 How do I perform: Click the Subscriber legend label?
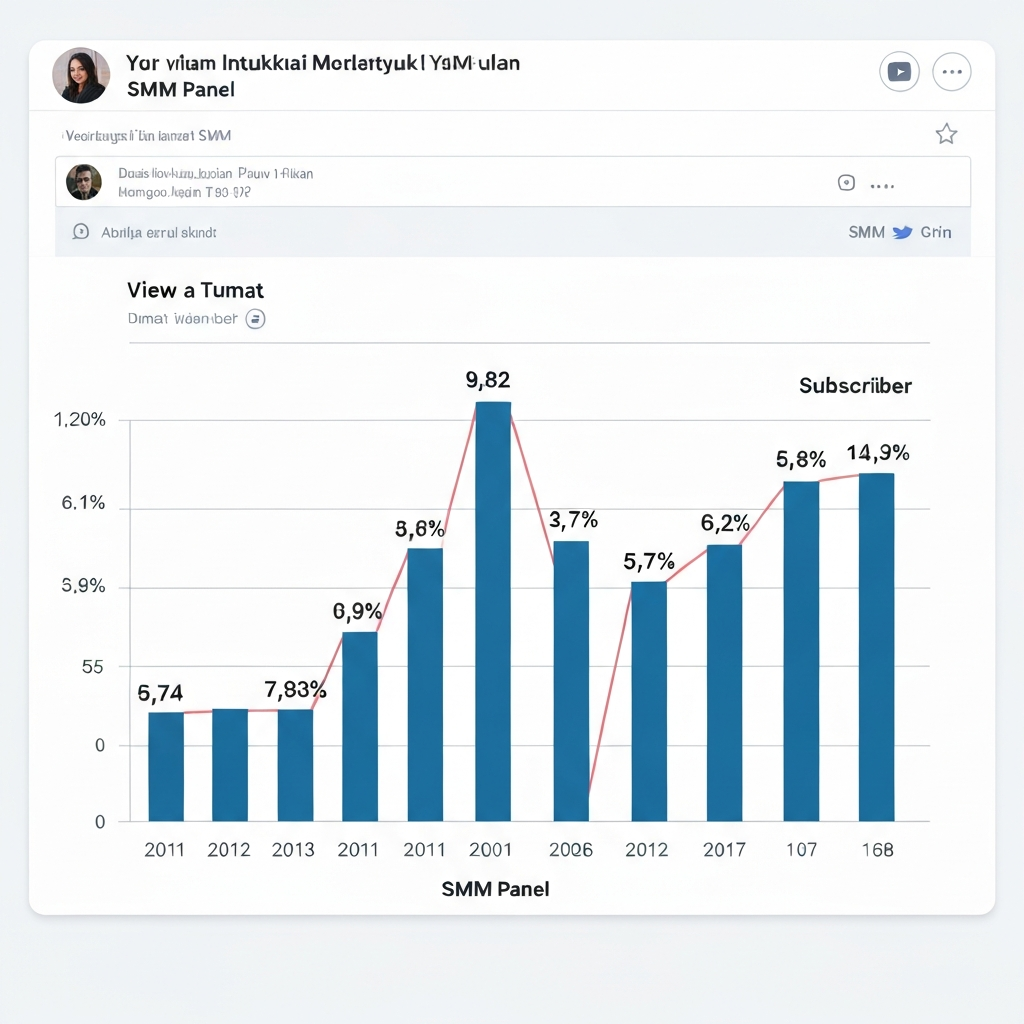855,386
